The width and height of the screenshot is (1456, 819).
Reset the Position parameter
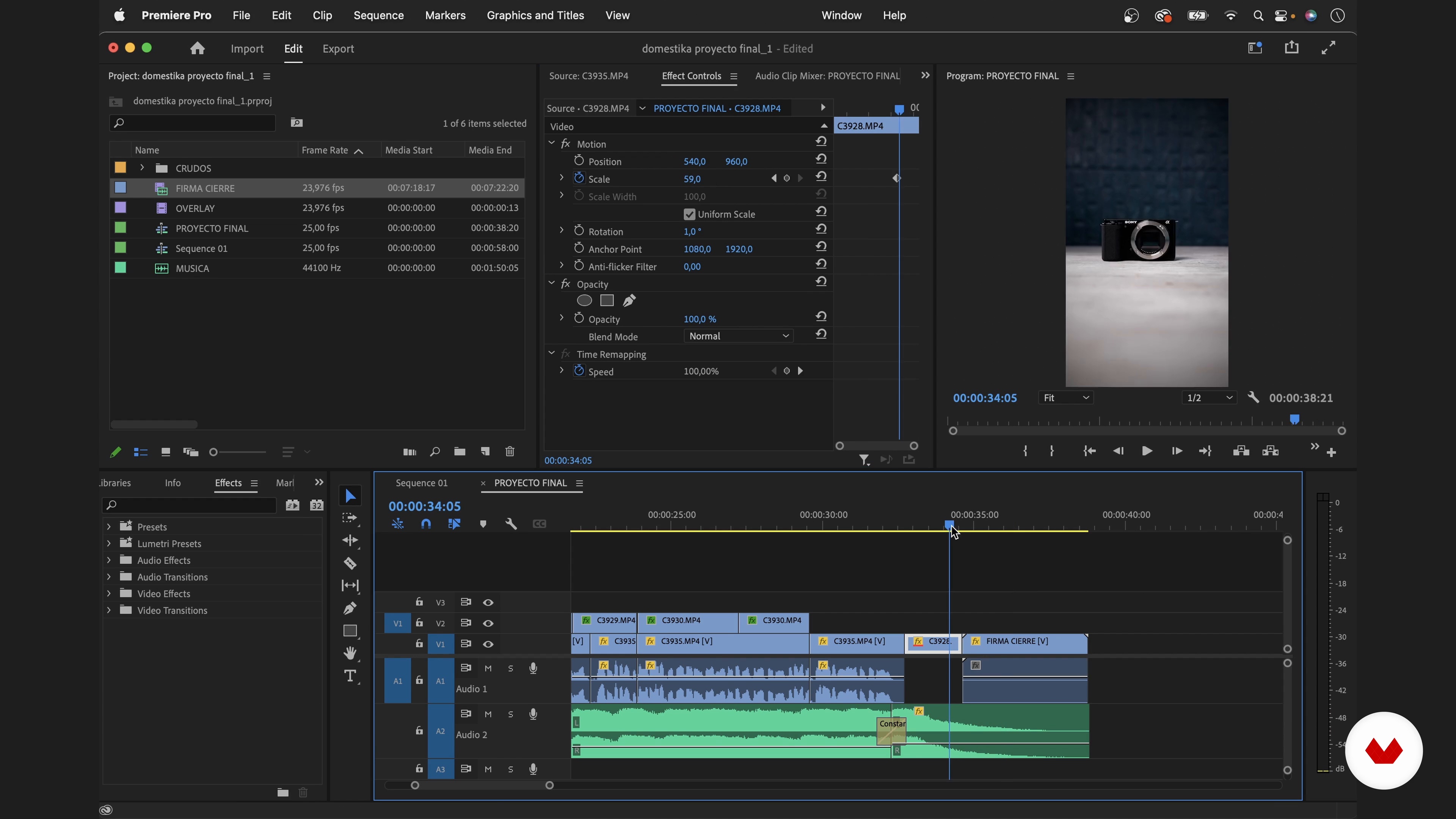point(821,159)
